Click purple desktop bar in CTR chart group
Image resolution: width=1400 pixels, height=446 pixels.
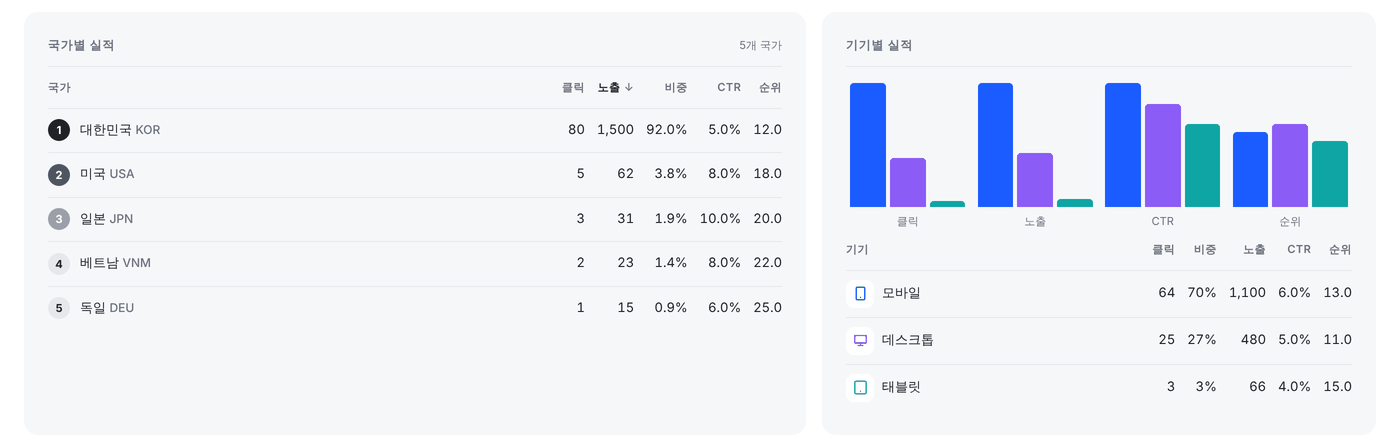point(1163,155)
